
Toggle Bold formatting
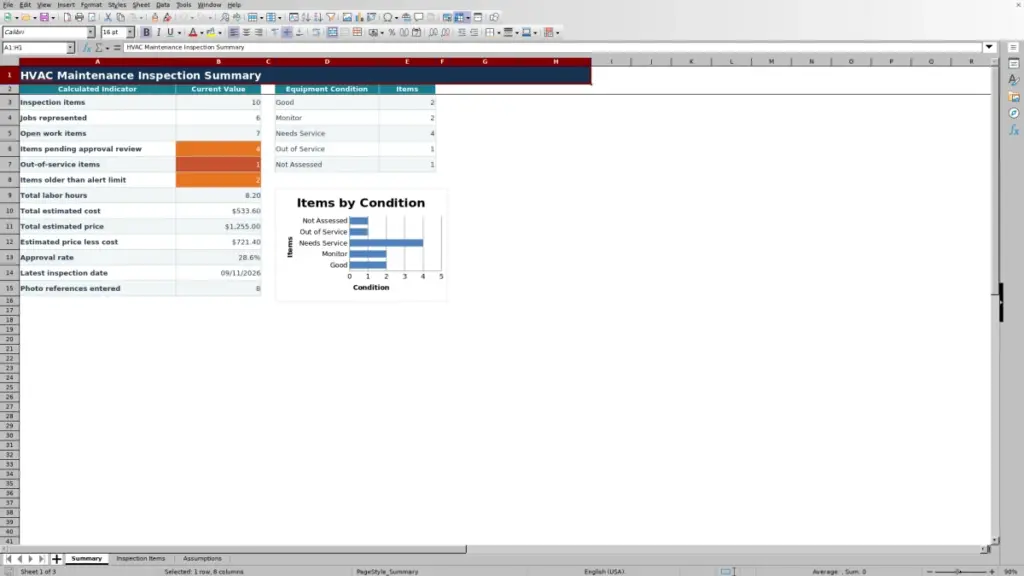(x=146, y=33)
